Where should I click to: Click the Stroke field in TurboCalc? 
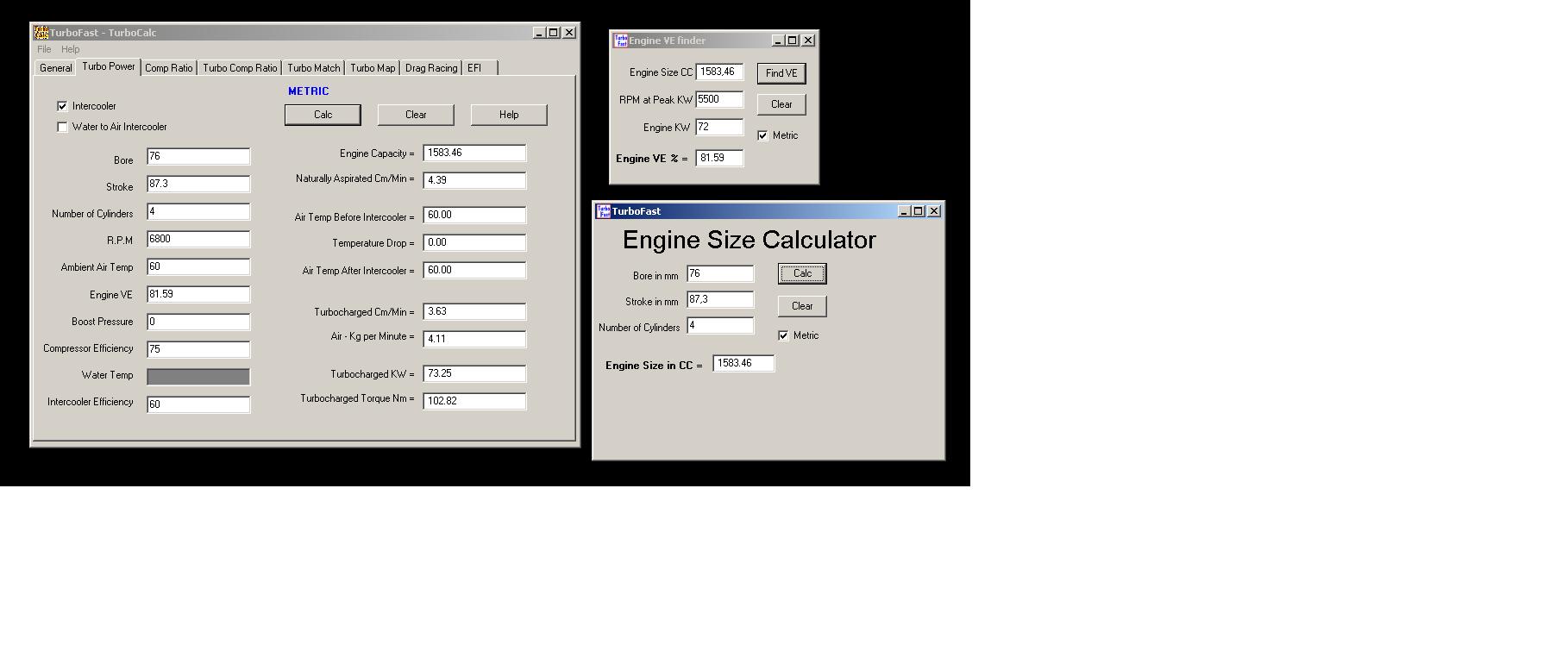click(198, 184)
